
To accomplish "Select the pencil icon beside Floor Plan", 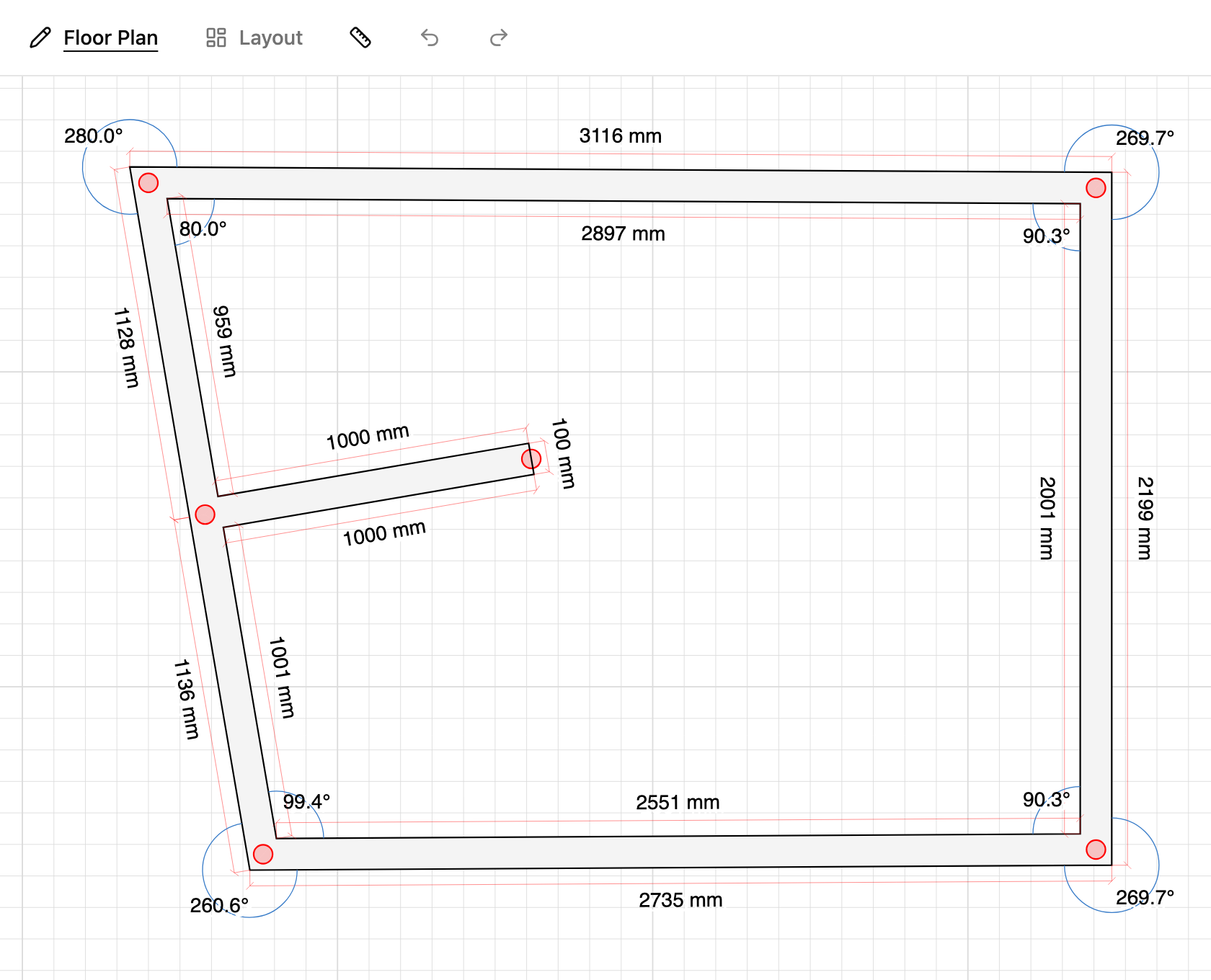I will [x=40, y=37].
